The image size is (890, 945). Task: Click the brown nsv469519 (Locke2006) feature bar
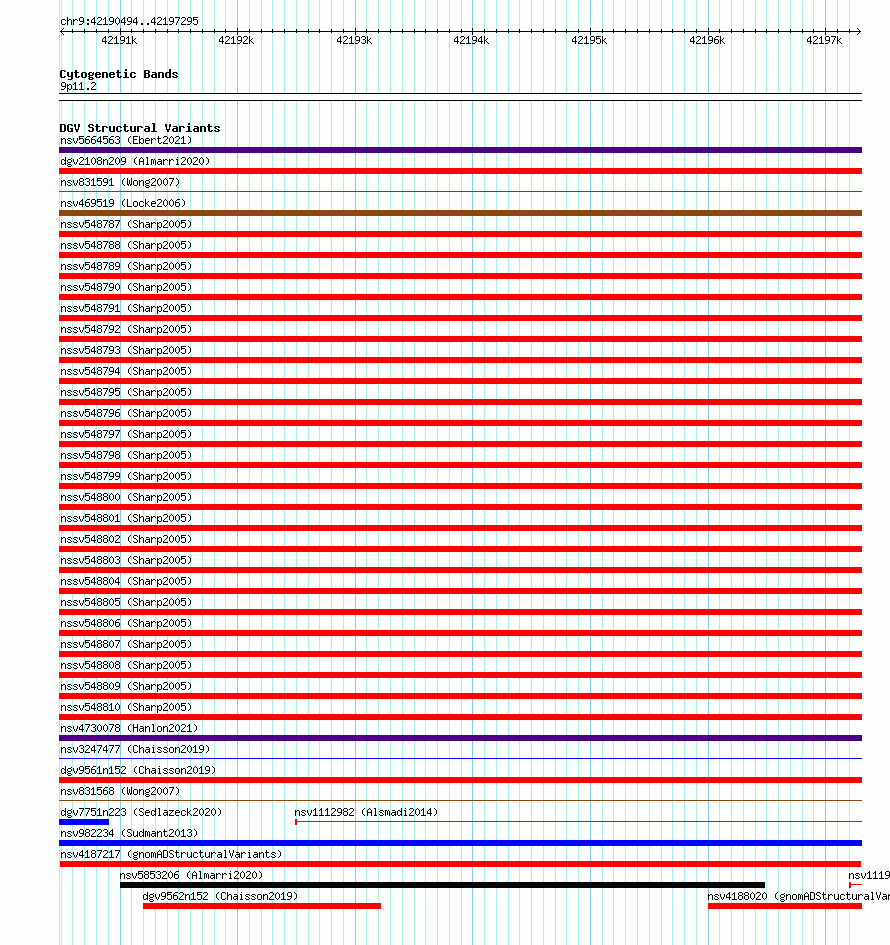pos(460,213)
